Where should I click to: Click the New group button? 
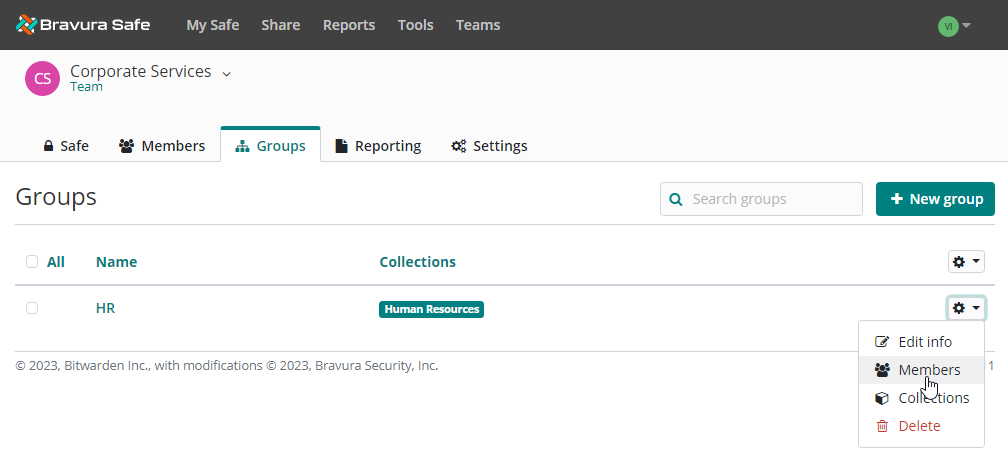pyautogui.click(x=935, y=199)
